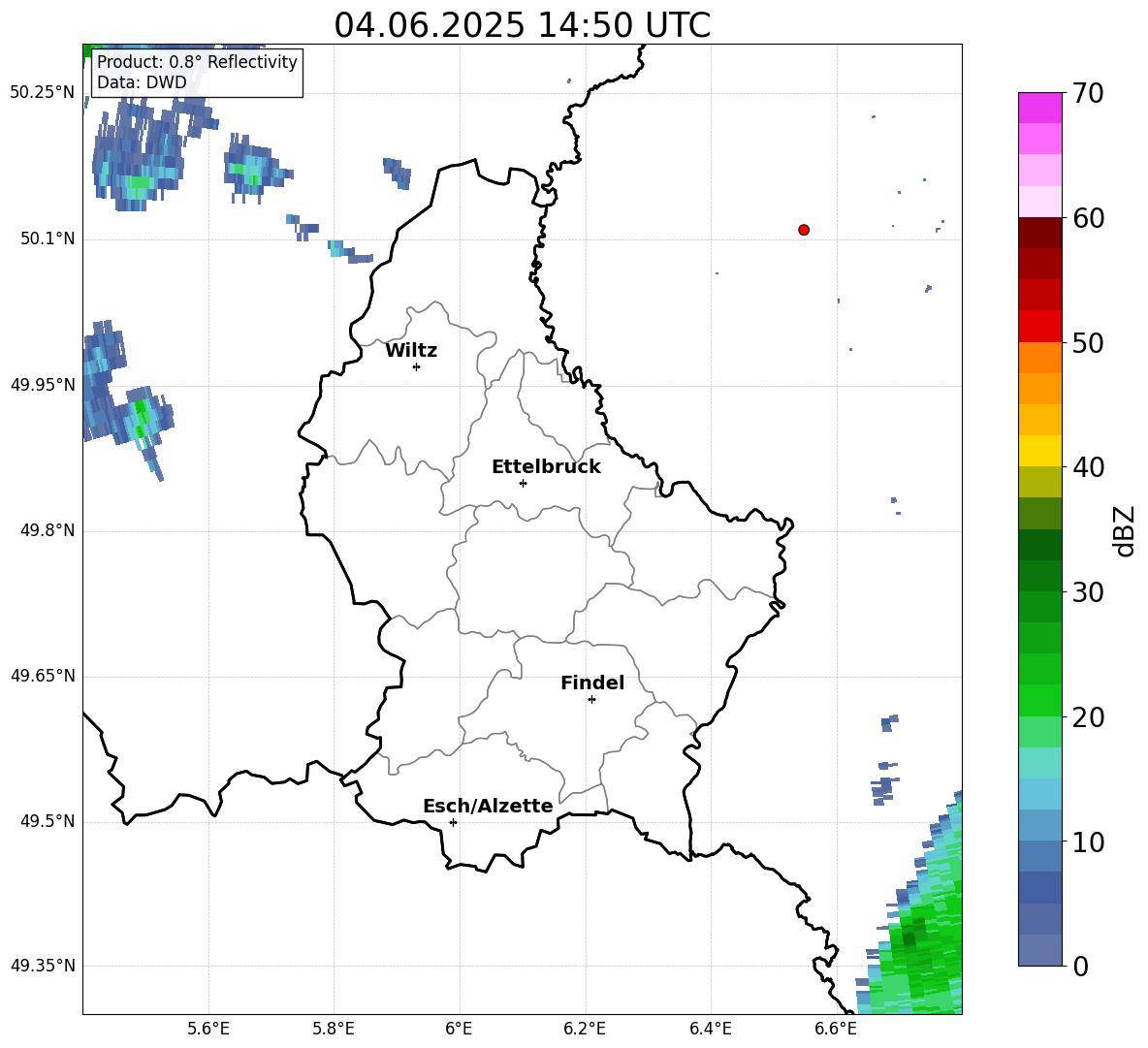Click the 49.65°N latitude label
The width and height of the screenshot is (1148, 1048).
[43, 676]
